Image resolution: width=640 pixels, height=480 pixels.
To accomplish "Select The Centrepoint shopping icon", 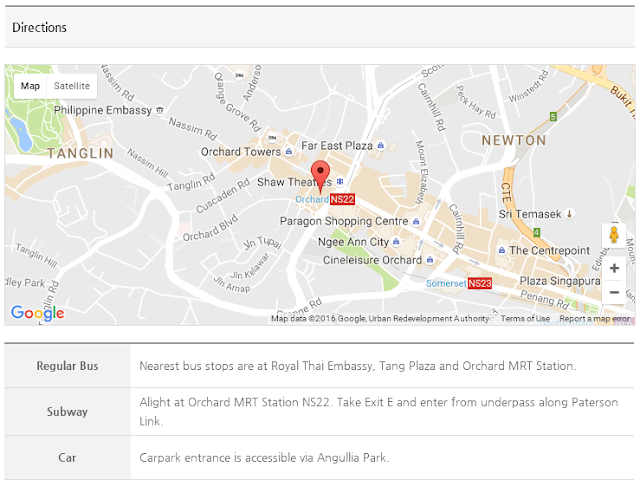I will [502, 250].
